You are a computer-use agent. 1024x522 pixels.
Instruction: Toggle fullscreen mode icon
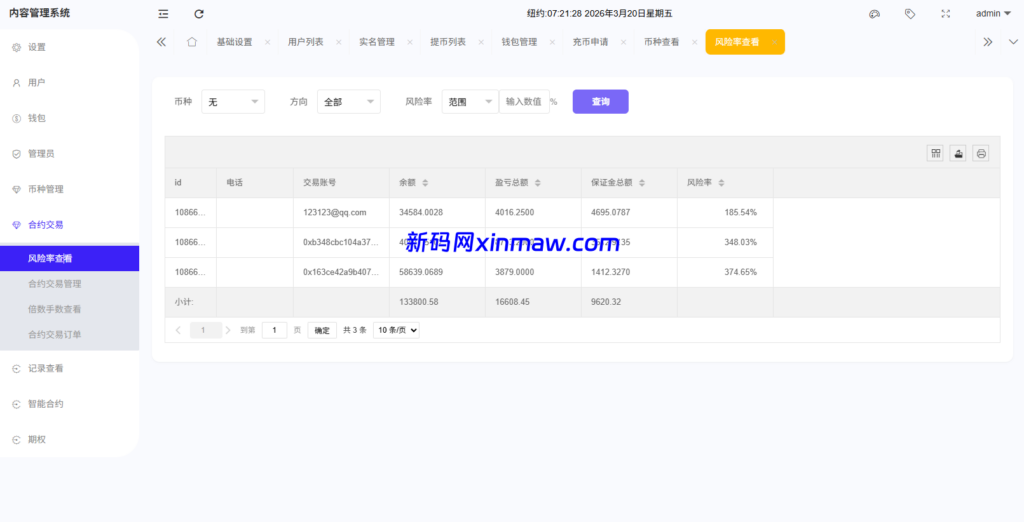point(945,14)
